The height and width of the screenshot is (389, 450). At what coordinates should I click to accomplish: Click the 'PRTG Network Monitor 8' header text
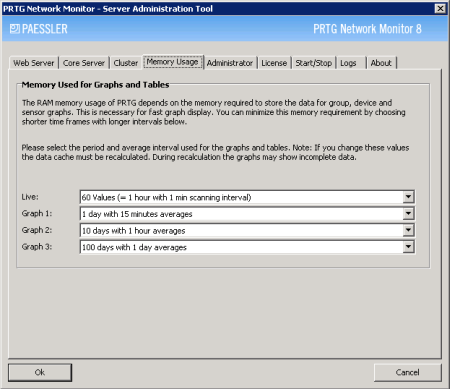[367, 29]
